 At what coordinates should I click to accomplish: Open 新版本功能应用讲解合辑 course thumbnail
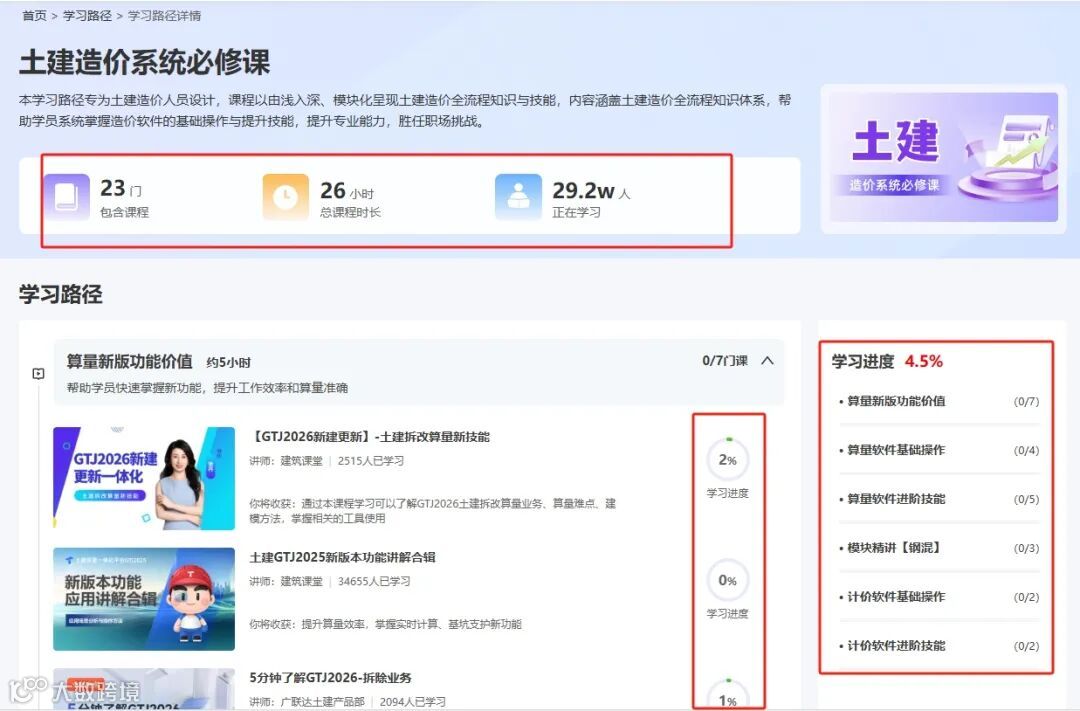click(x=144, y=599)
